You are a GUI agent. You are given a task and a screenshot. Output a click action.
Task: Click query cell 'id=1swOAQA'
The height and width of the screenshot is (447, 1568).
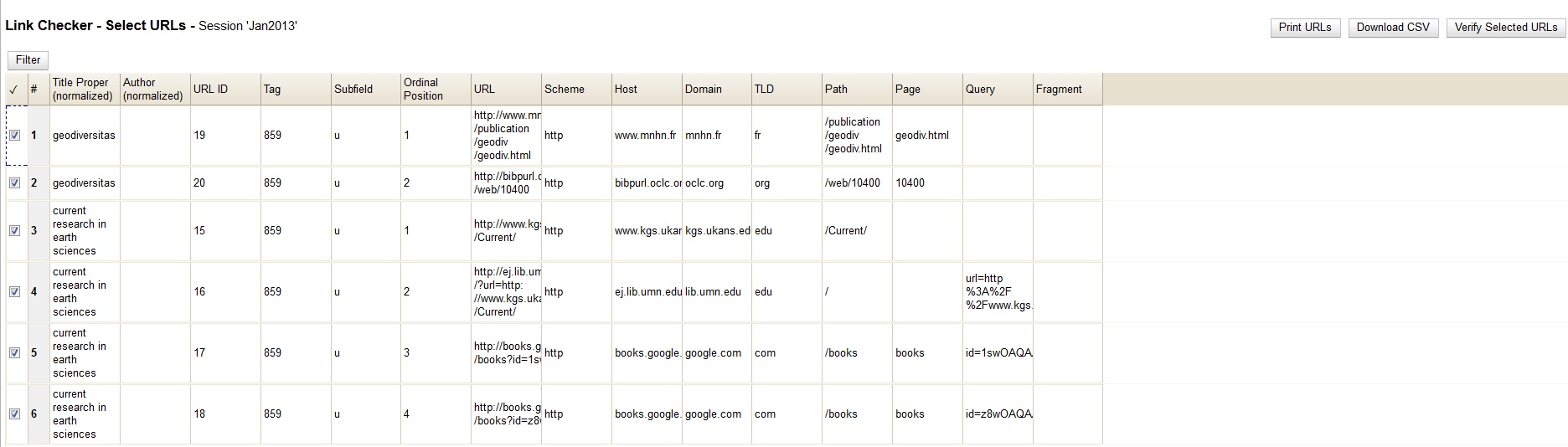[x=998, y=352]
